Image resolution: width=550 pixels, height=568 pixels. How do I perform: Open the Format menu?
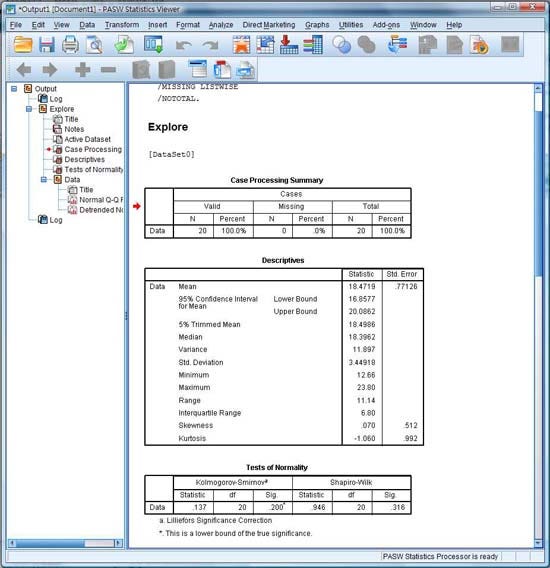(188, 25)
